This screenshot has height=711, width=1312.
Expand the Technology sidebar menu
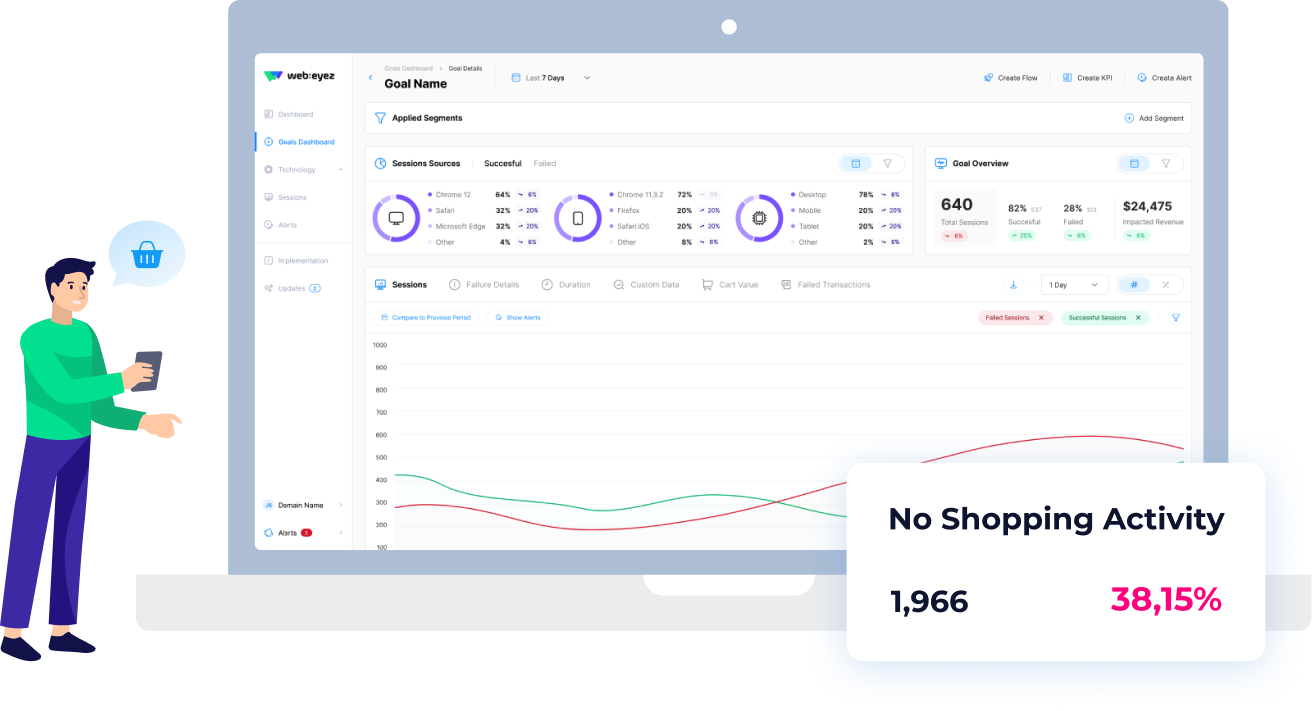coord(341,170)
